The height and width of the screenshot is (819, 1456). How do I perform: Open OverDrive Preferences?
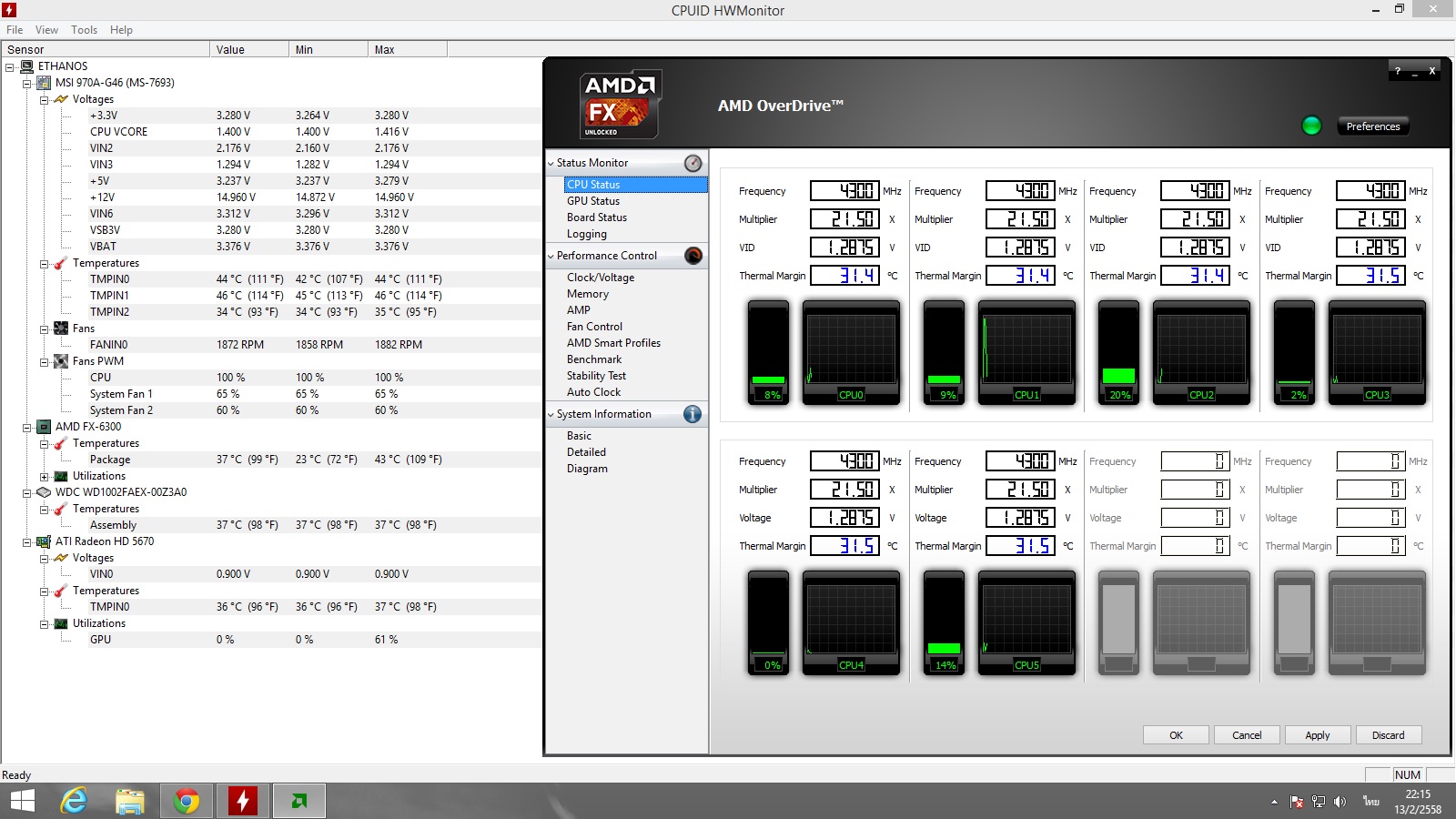[x=1373, y=126]
